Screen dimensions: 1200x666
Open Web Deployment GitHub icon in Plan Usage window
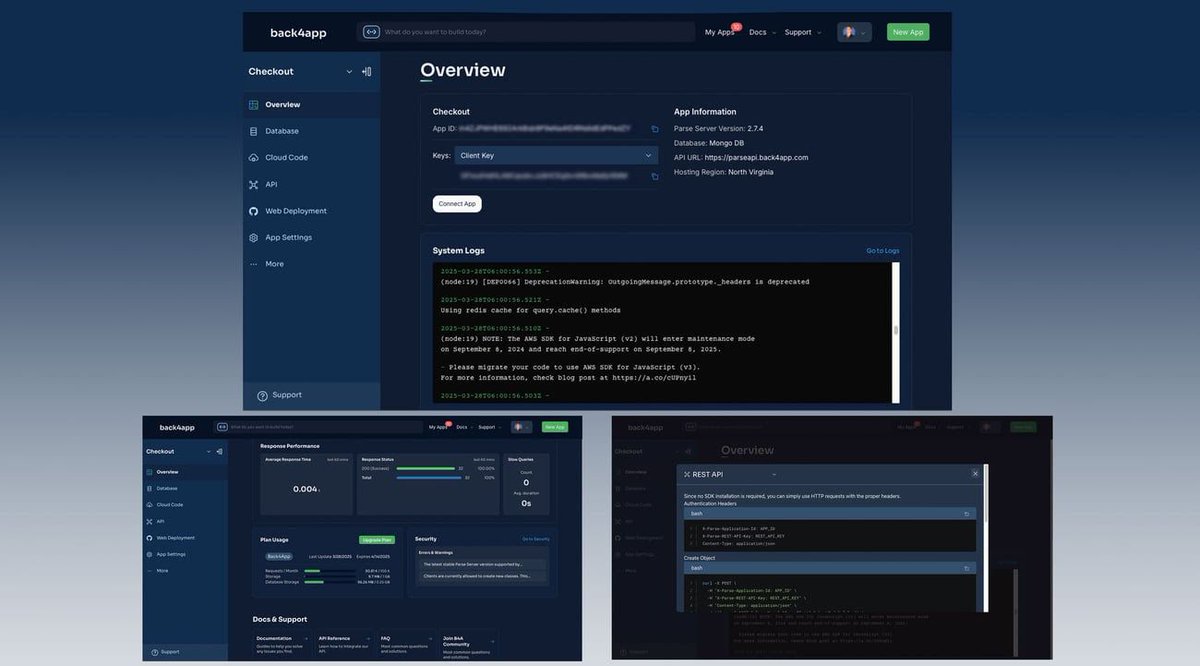150,538
